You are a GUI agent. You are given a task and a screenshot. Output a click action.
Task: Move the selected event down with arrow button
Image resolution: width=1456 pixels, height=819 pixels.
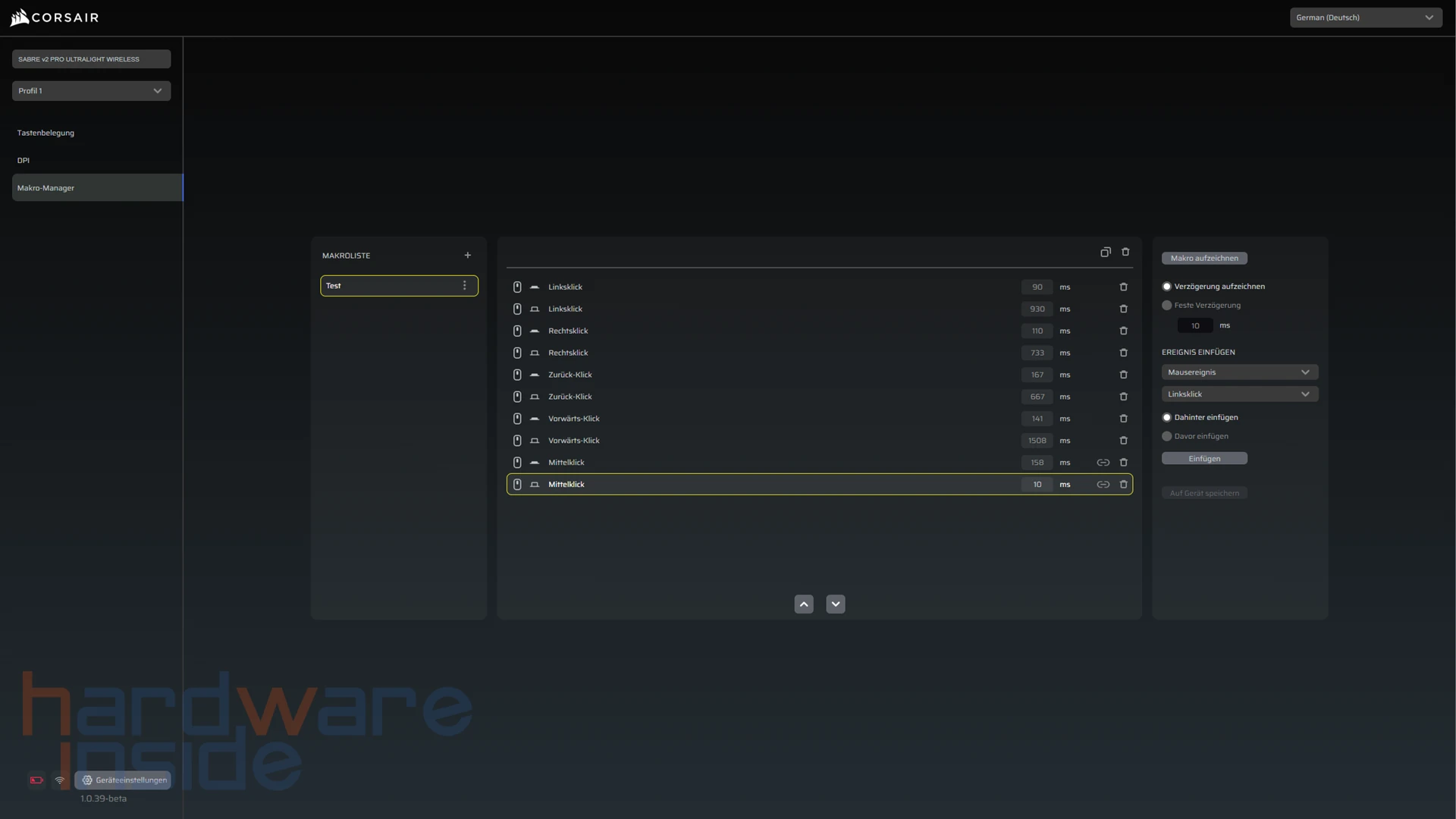836,604
